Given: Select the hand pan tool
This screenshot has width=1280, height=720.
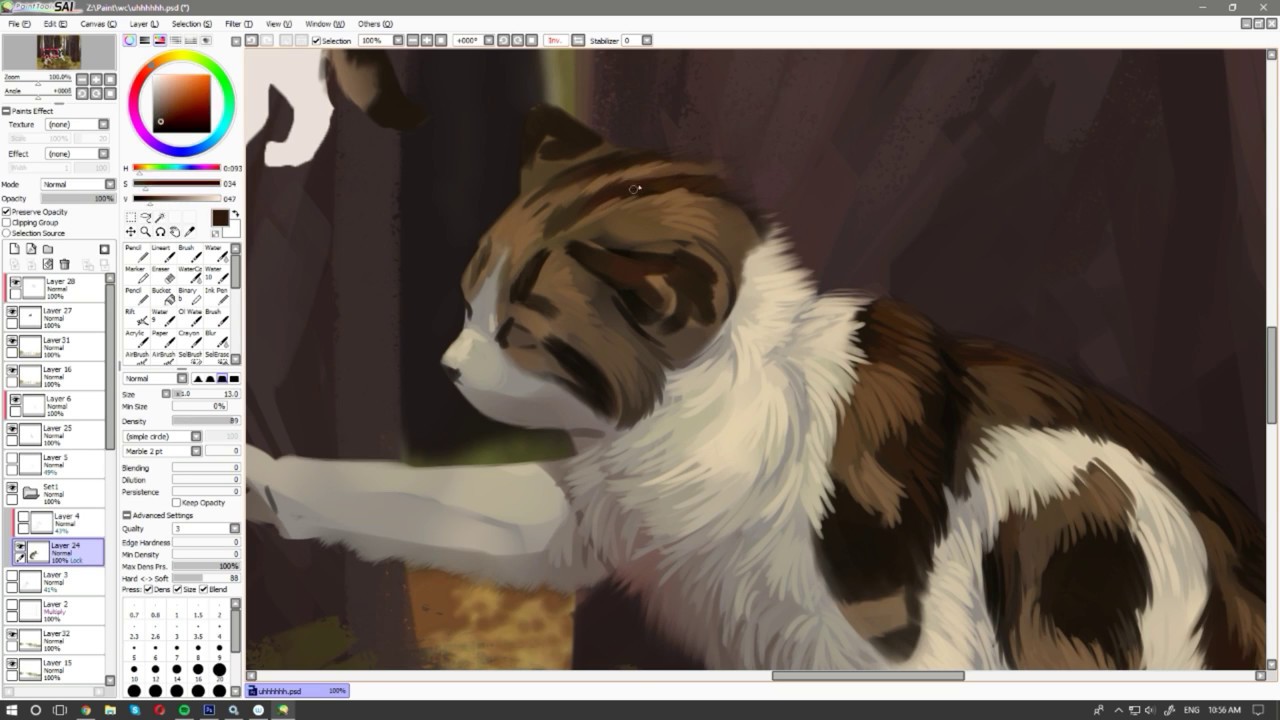Looking at the screenshot, I should click(175, 232).
